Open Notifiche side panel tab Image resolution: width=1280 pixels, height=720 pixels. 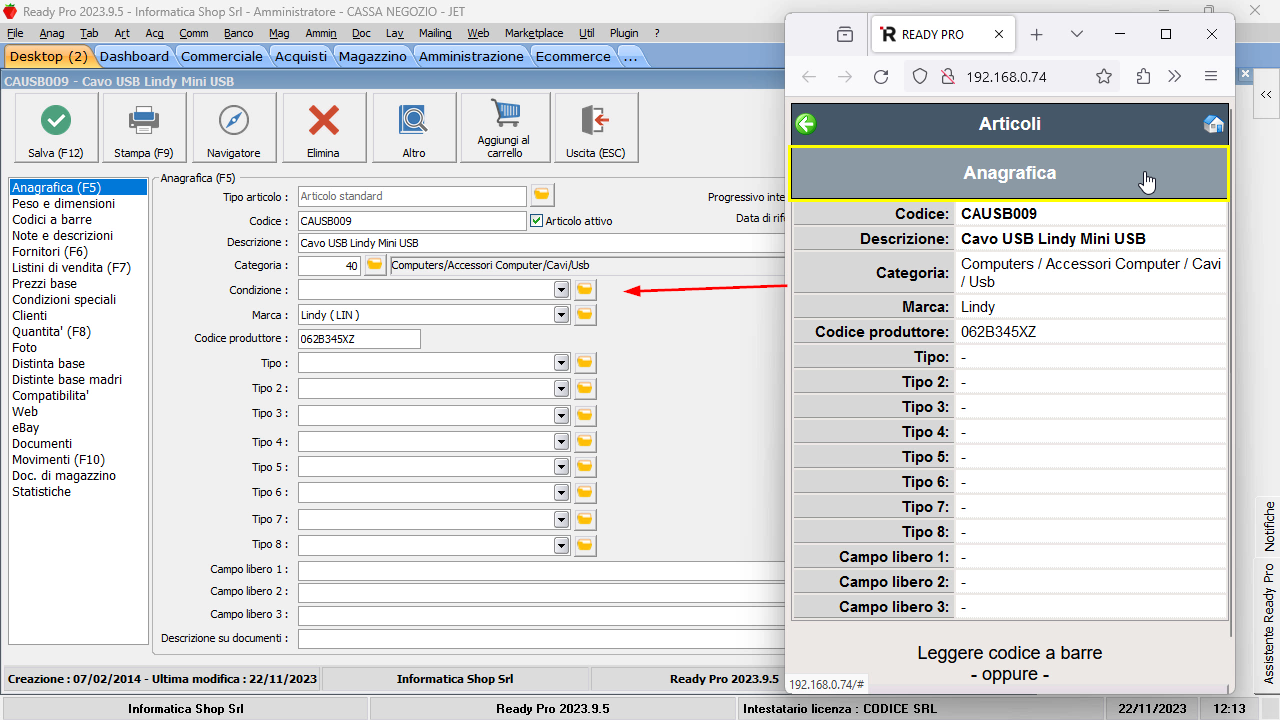tap(1268, 526)
